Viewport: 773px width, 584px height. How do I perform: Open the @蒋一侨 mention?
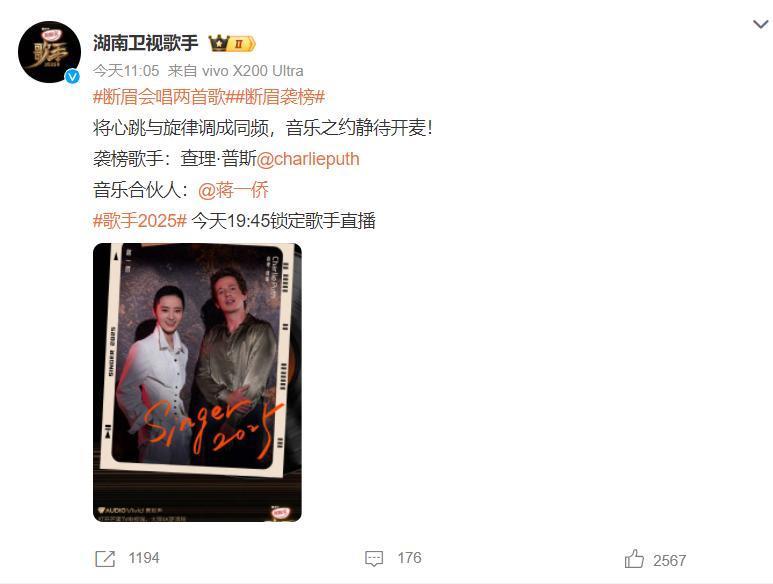233,190
